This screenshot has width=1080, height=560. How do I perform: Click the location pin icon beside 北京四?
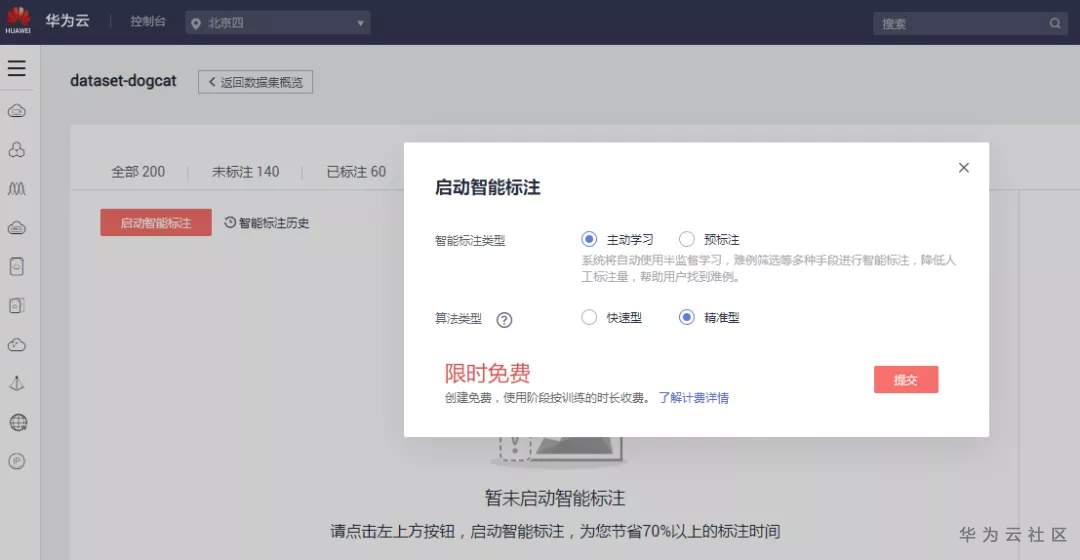tap(196, 23)
